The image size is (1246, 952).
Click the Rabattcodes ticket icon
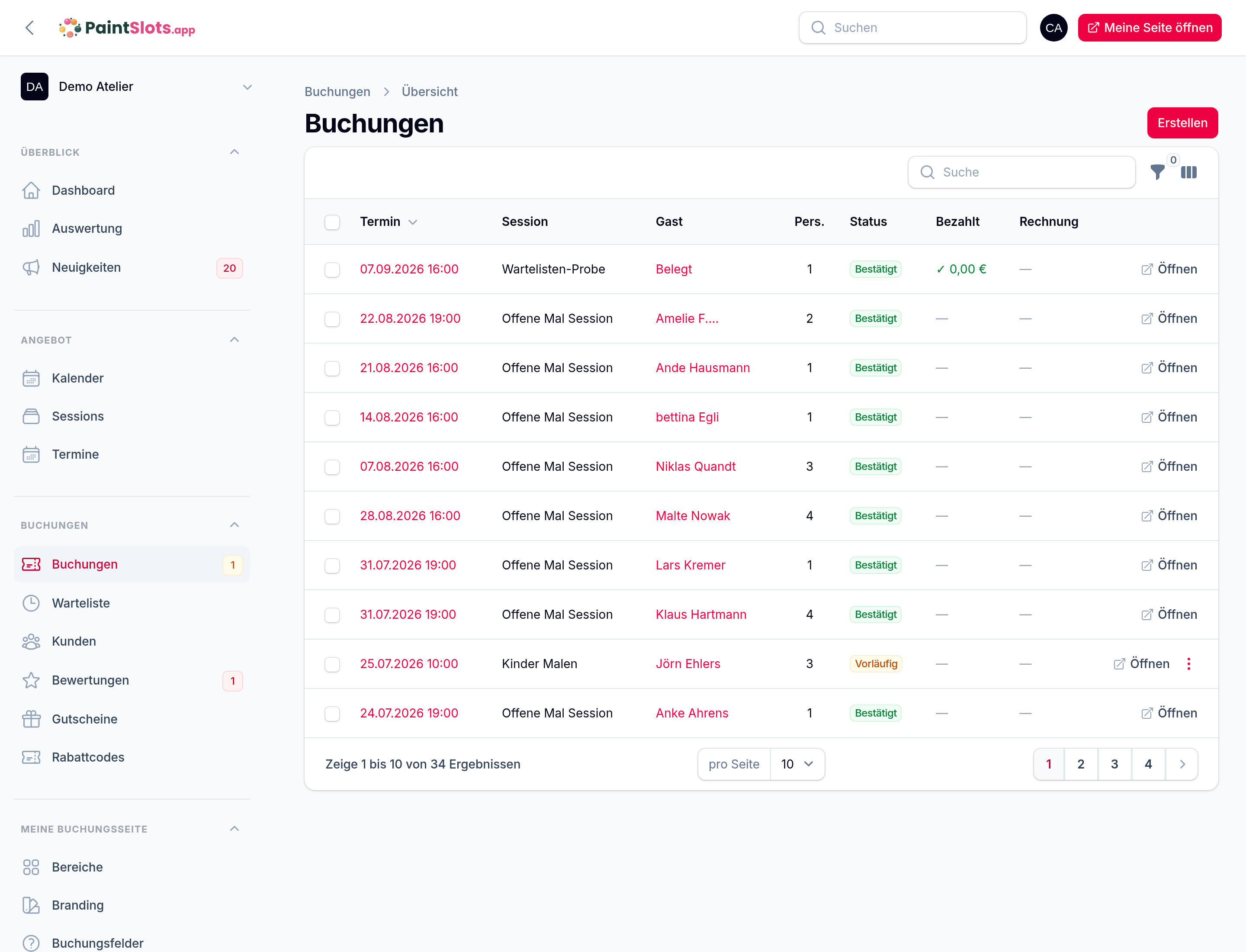(x=31, y=758)
